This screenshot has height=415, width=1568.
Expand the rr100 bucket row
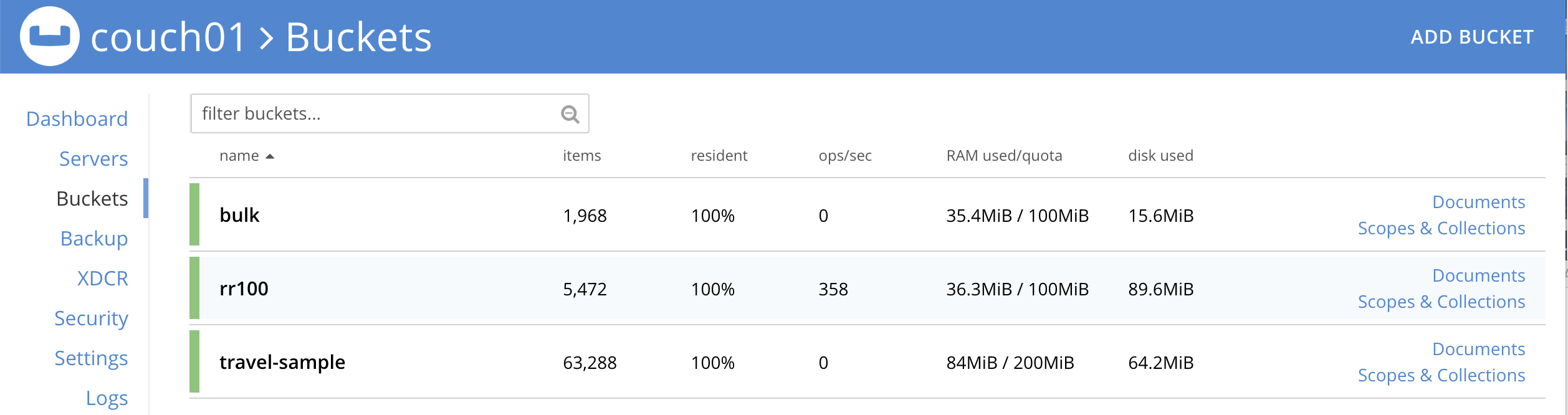244,289
